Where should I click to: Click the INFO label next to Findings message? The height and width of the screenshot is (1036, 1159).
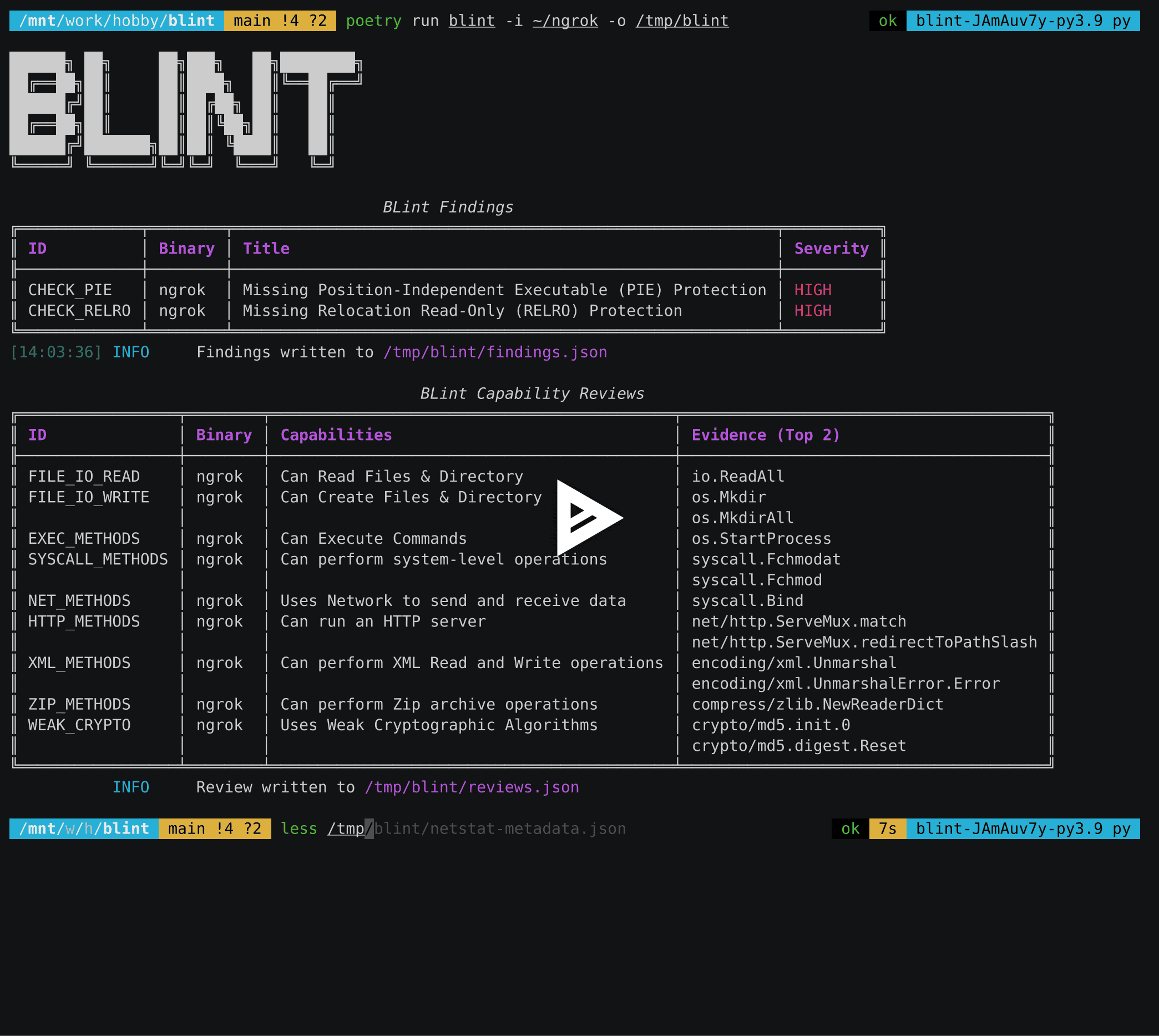pos(131,352)
